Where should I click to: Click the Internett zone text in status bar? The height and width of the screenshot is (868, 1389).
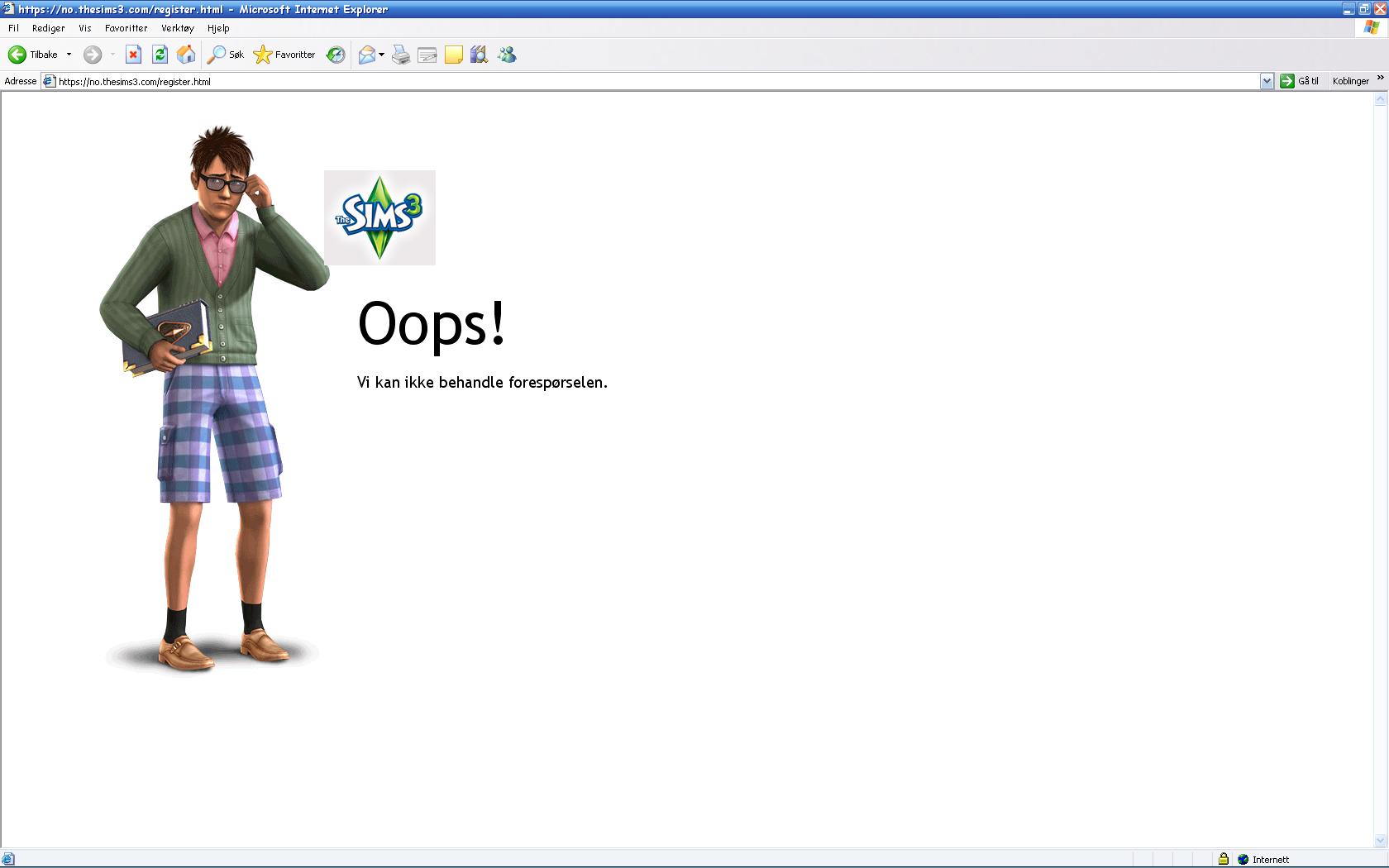pos(1271,860)
